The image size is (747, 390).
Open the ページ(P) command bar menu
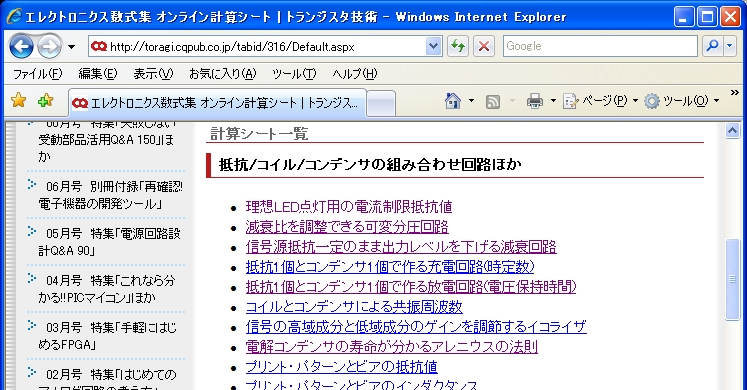(600, 101)
